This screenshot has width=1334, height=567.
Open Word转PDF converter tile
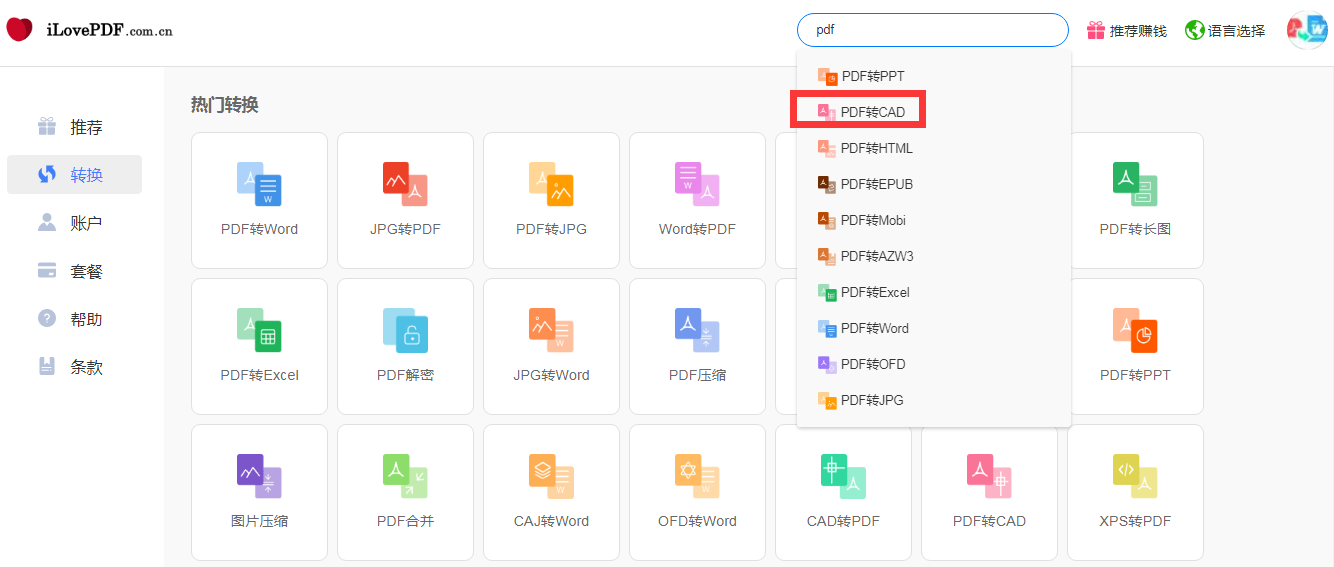pyautogui.click(x=697, y=185)
